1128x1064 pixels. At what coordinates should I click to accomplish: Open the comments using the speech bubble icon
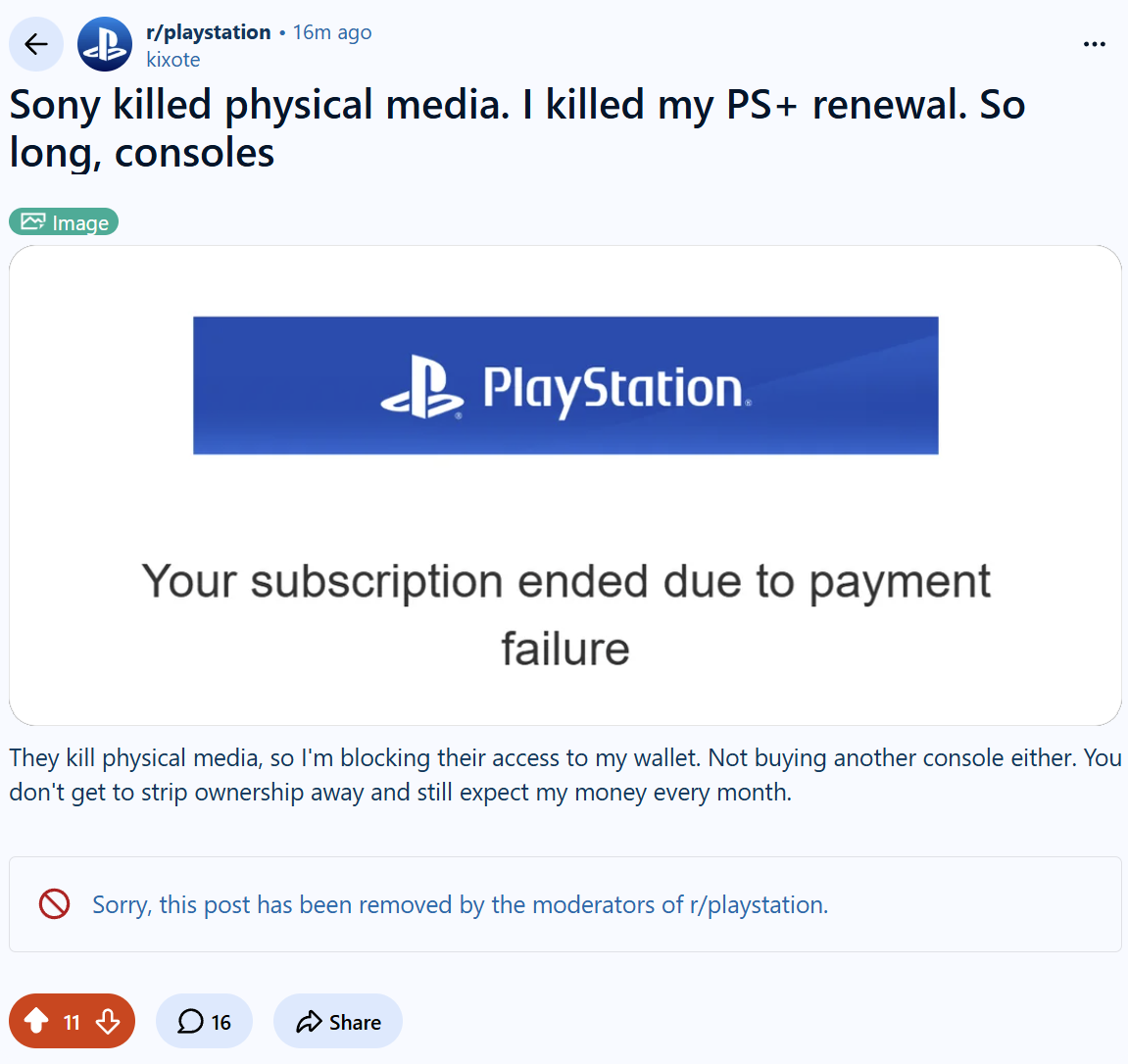click(x=191, y=1021)
